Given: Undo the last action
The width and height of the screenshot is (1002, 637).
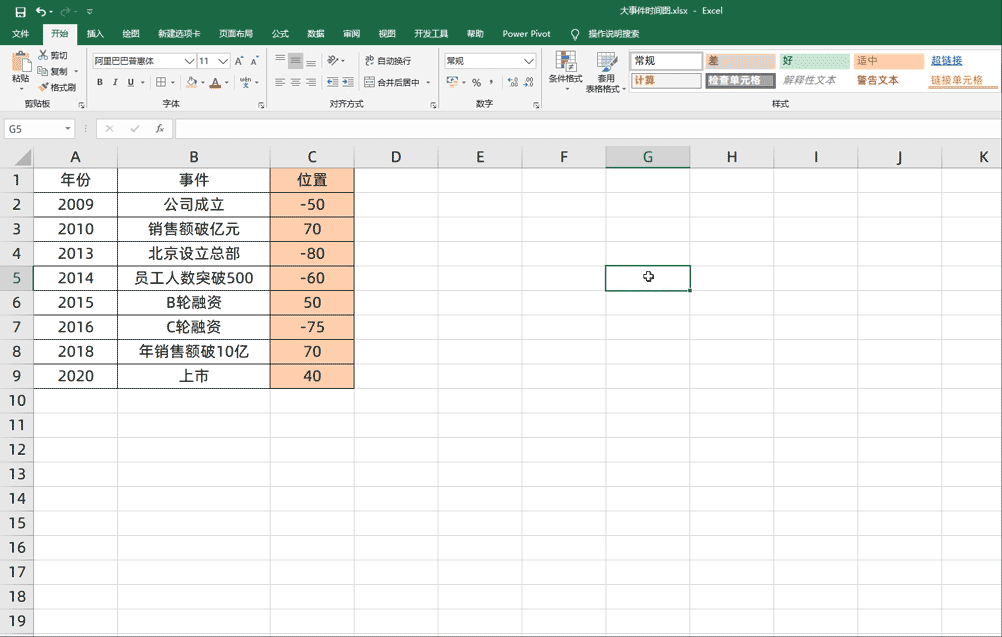Looking at the screenshot, I should click(x=41, y=12).
